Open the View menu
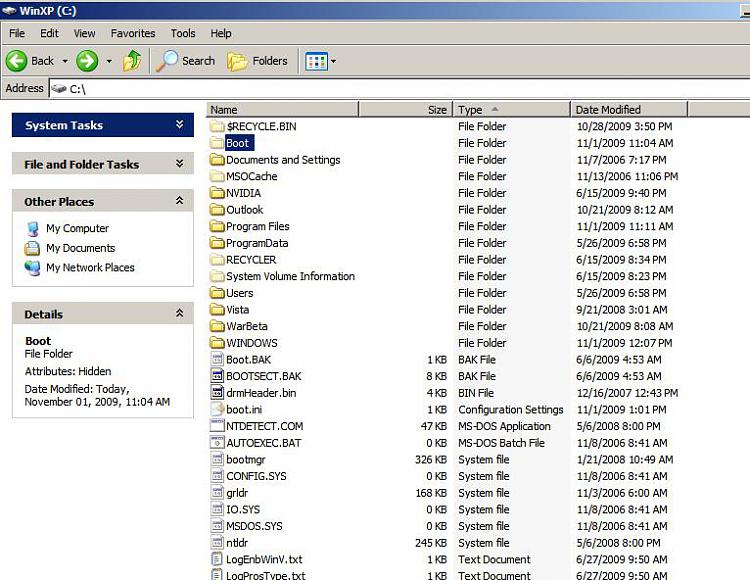Image resolution: width=750 pixels, height=580 pixels. coord(84,33)
